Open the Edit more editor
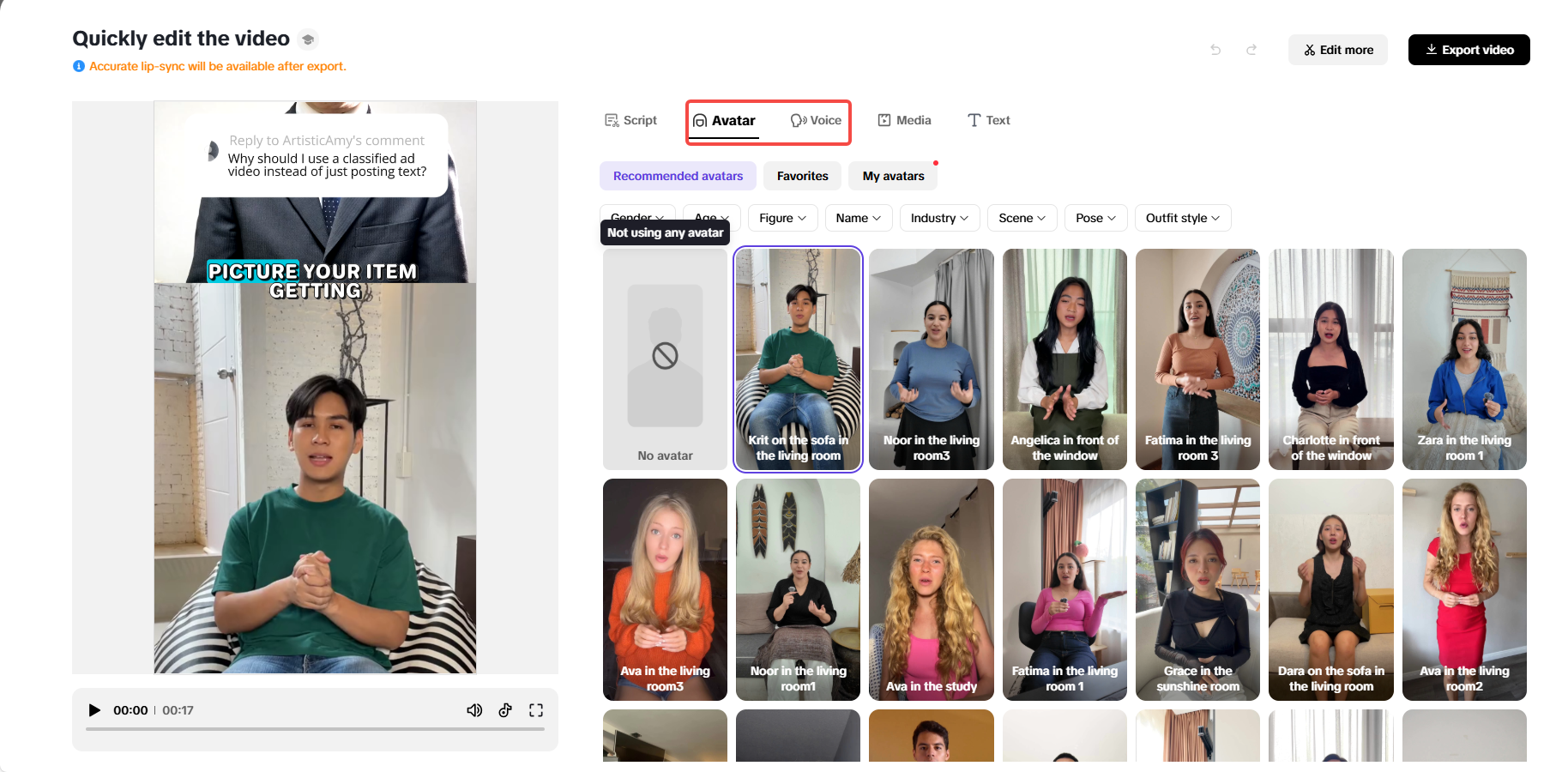This screenshot has height=772, width=1568. coord(1338,50)
